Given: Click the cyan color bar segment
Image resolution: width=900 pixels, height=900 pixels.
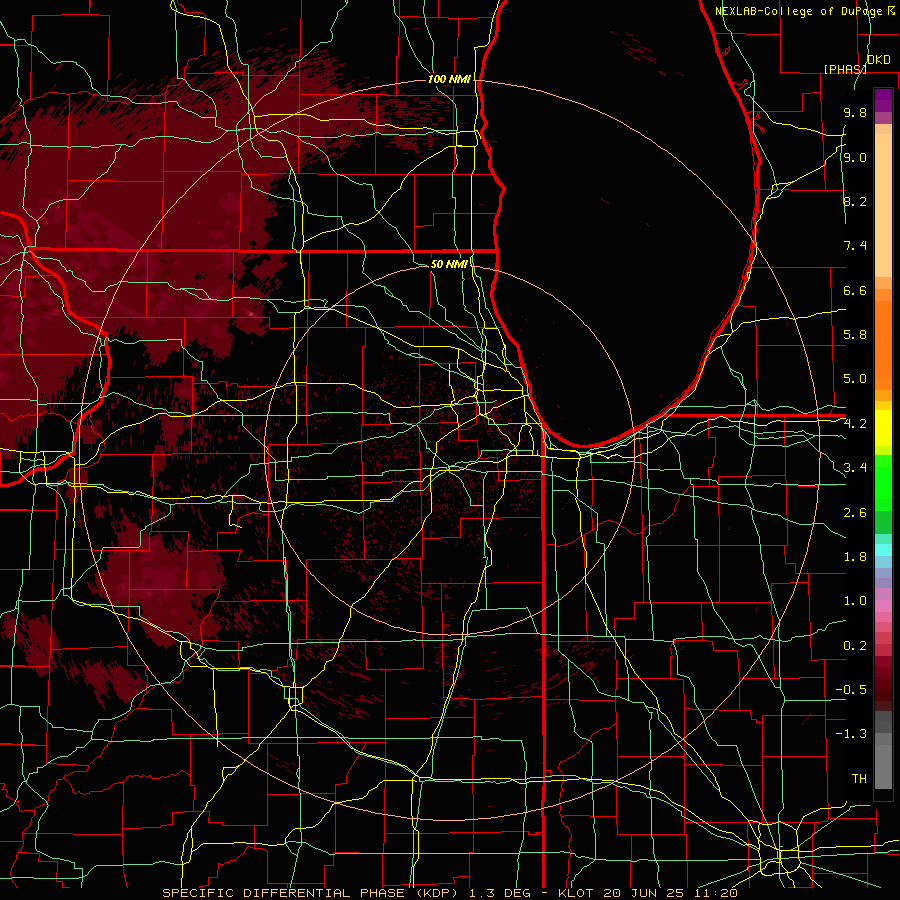Looking at the screenshot, I should pyautogui.click(x=883, y=549).
